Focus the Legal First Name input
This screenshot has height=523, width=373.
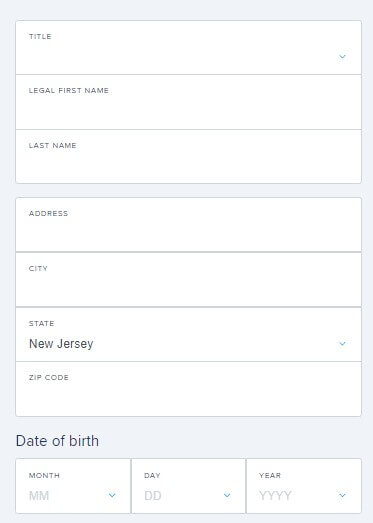tap(189, 102)
